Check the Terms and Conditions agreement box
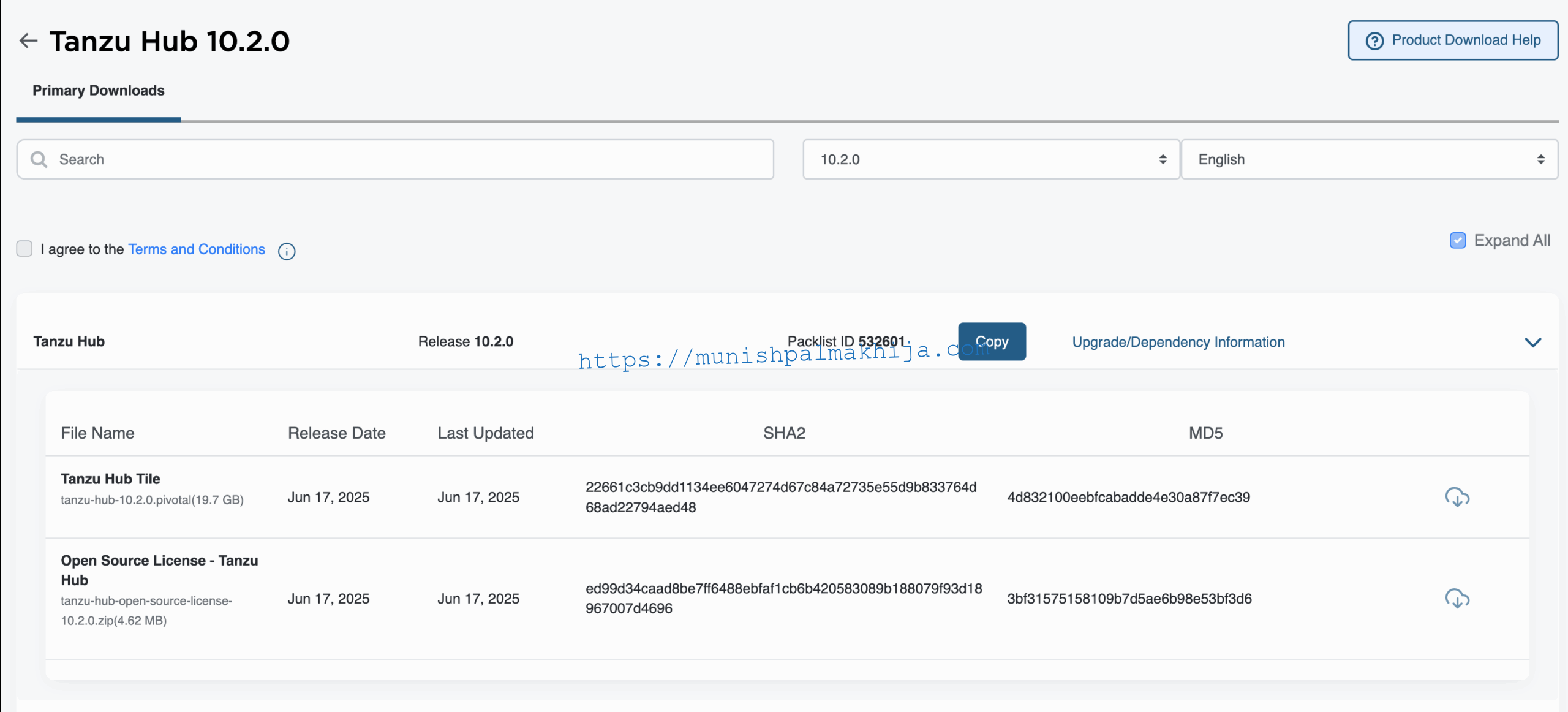 tap(24, 248)
